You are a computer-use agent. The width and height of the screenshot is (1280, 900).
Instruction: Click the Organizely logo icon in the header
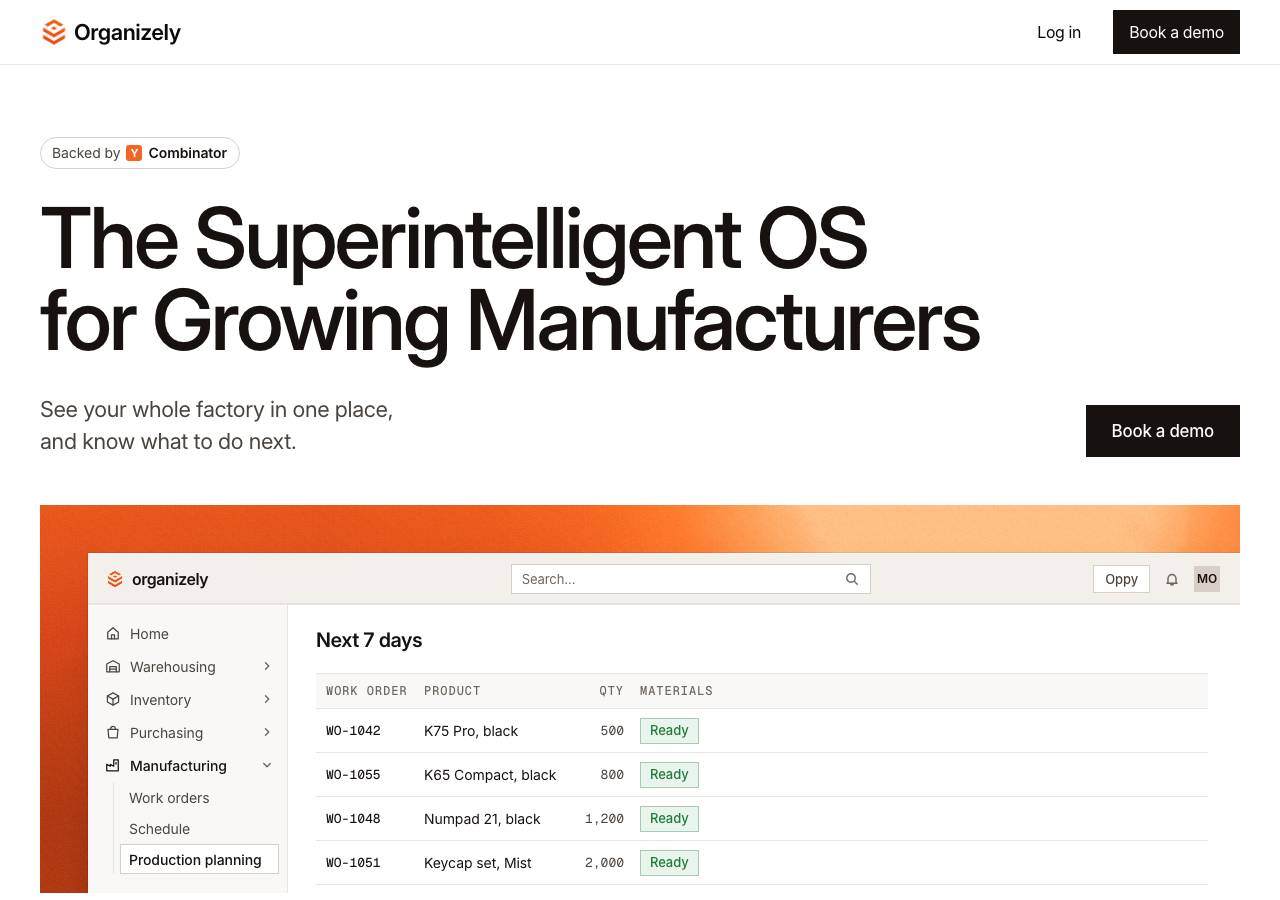54,32
